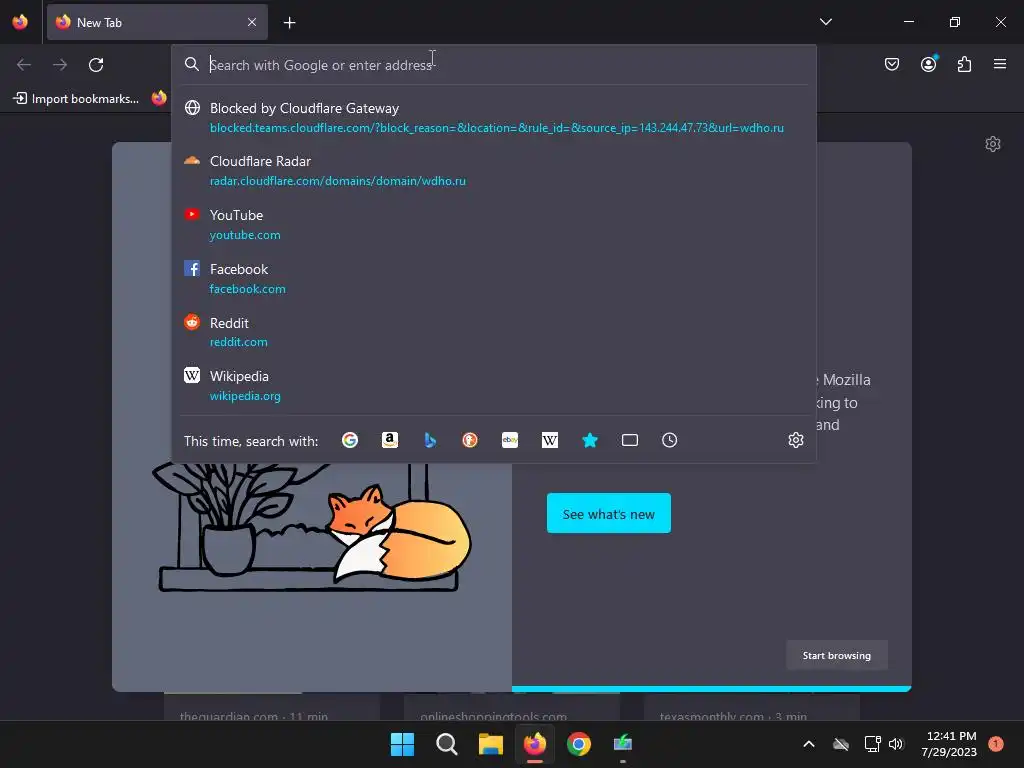This screenshot has height=768, width=1024.
Task: Click Start browsing button
Action: tap(837, 655)
